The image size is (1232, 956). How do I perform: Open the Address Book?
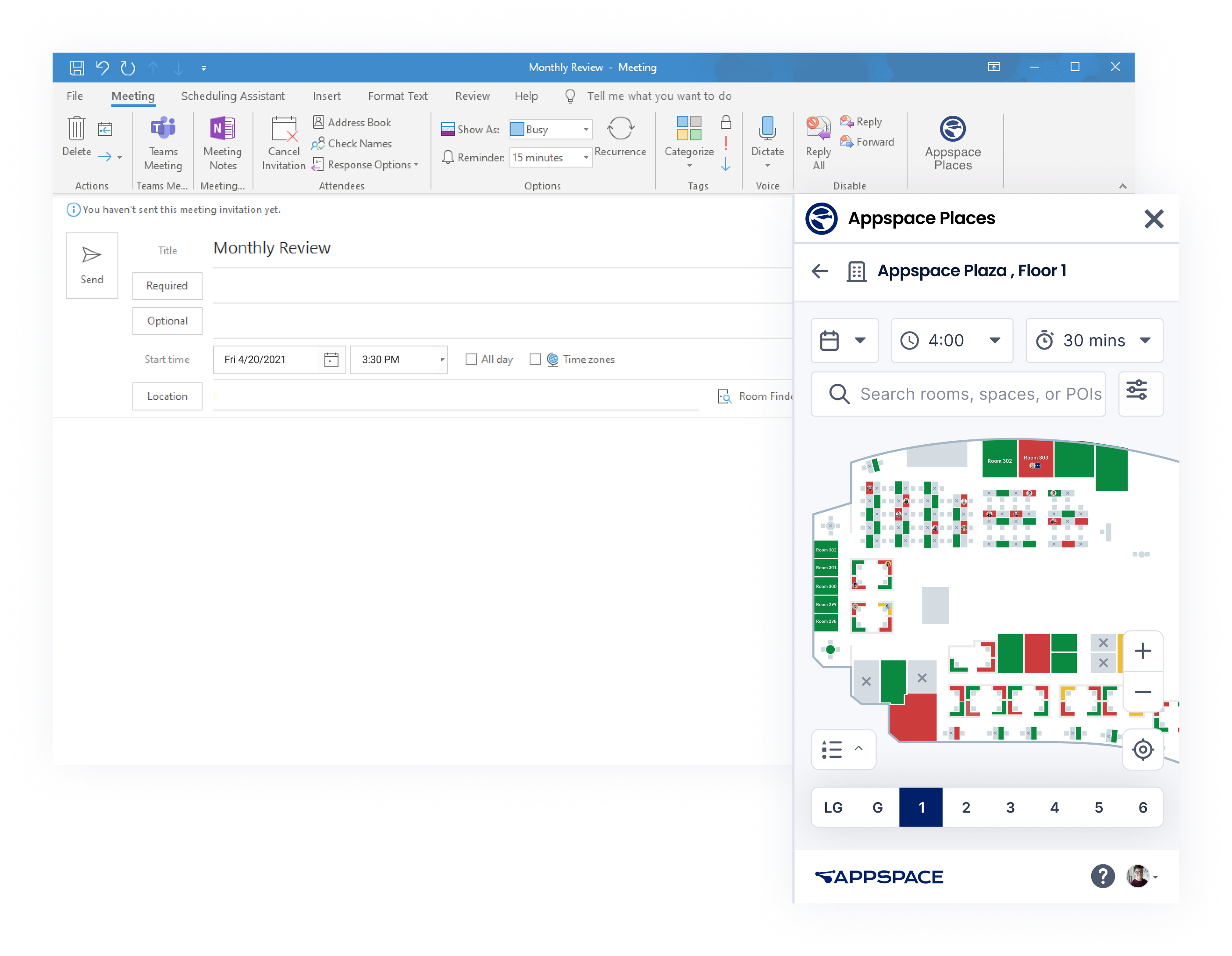352,122
